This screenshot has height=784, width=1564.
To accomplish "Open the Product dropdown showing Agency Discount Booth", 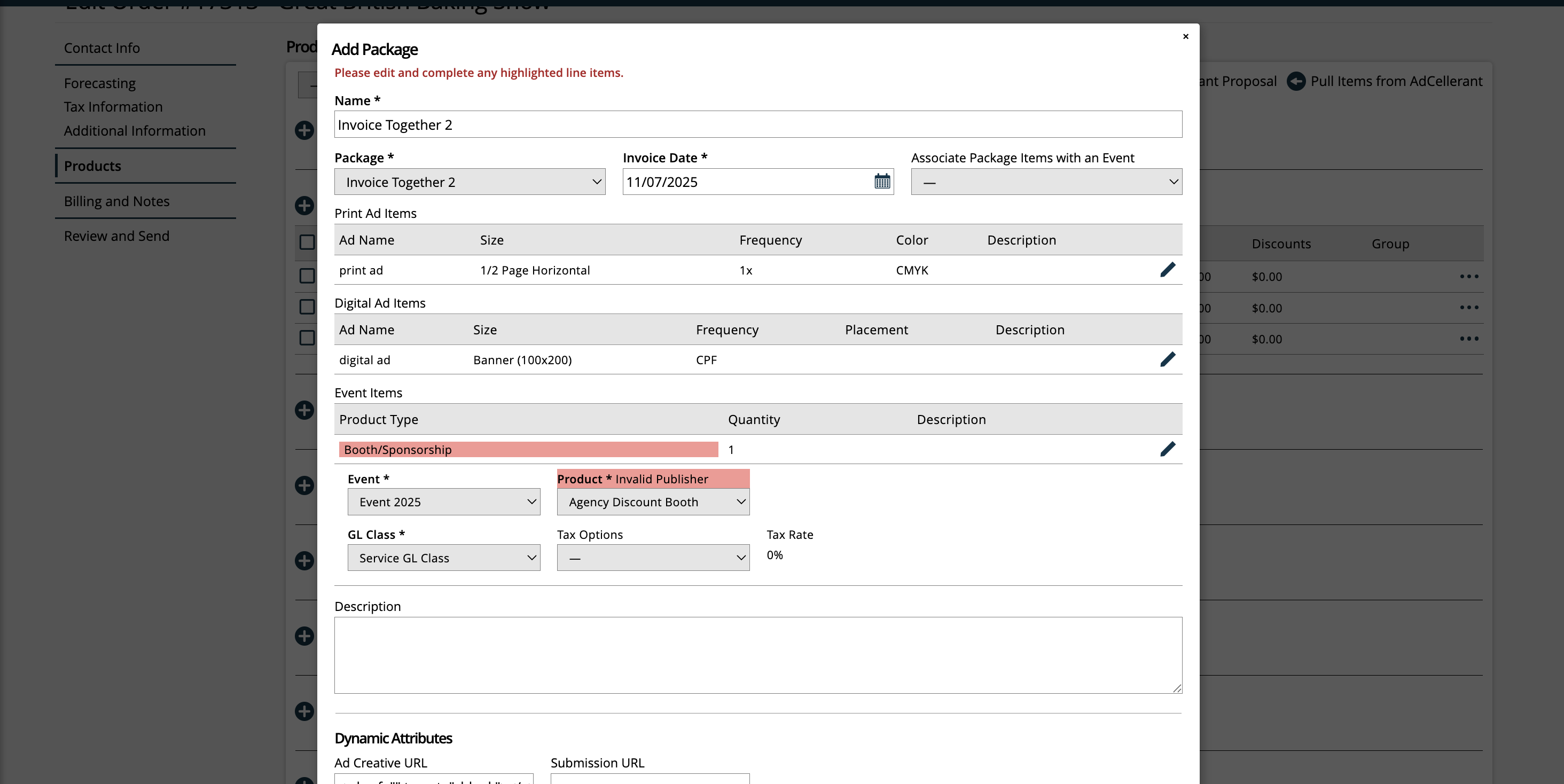I will [652, 502].
